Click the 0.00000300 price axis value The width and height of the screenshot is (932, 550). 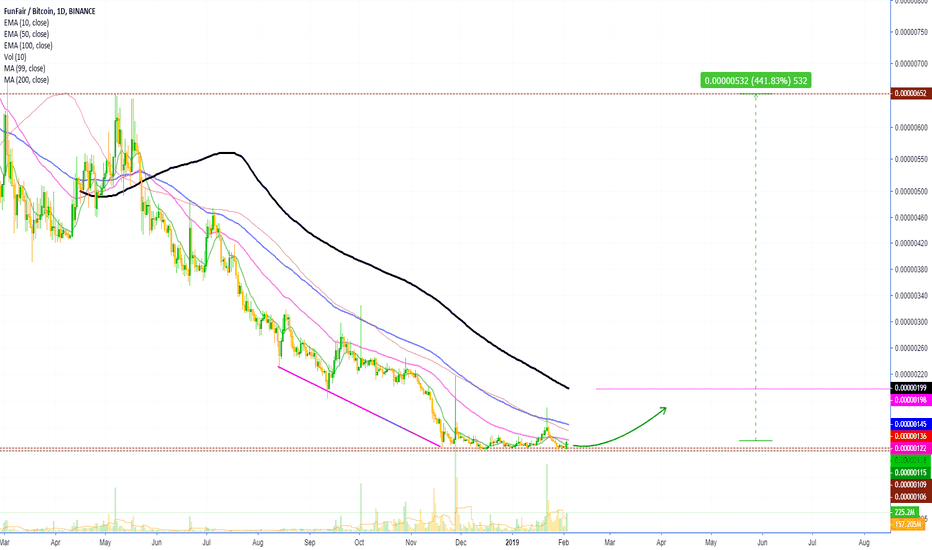pyautogui.click(x=911, y=322)
